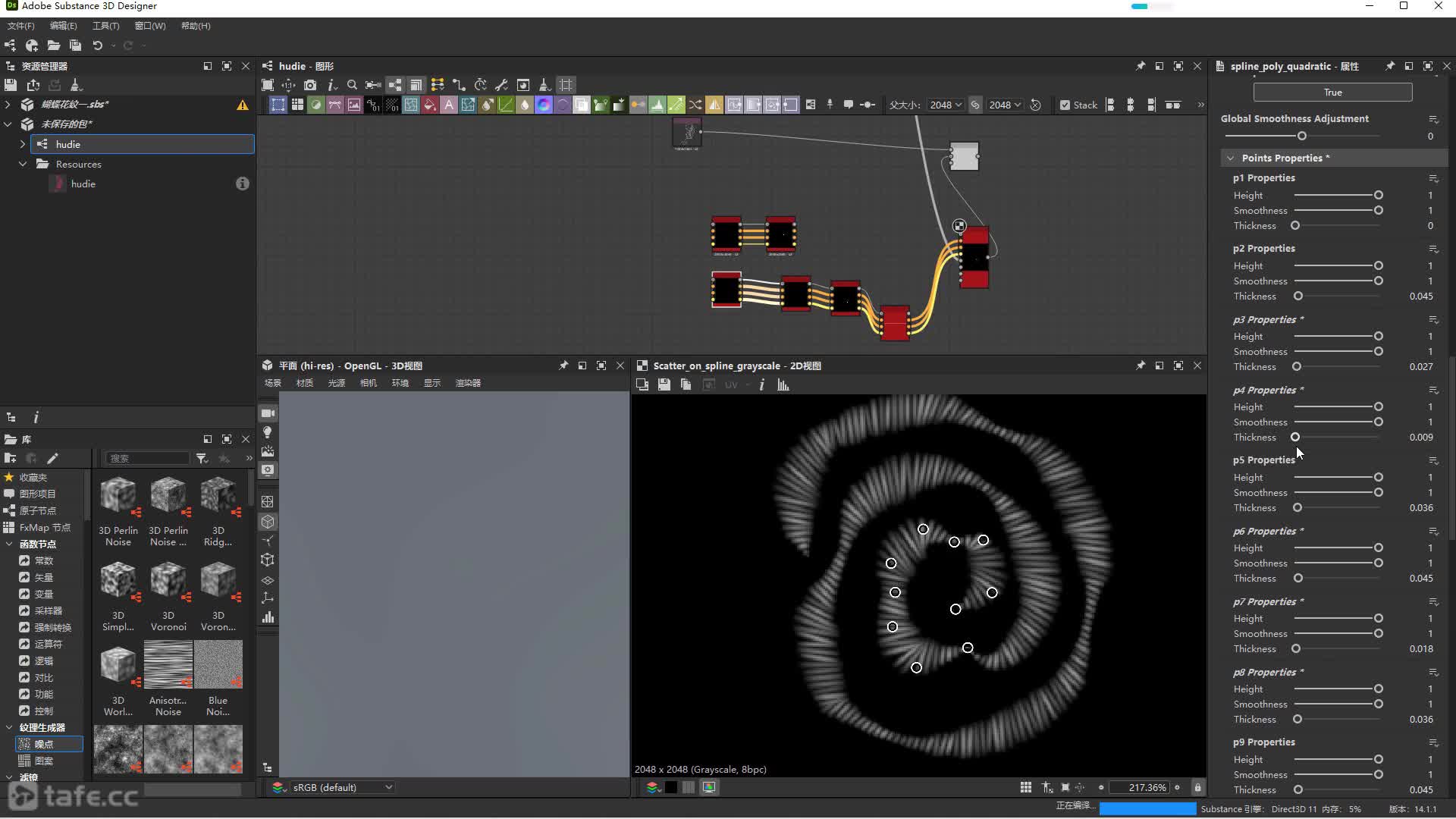Expand the hudie graph tree item

[23, 144]
